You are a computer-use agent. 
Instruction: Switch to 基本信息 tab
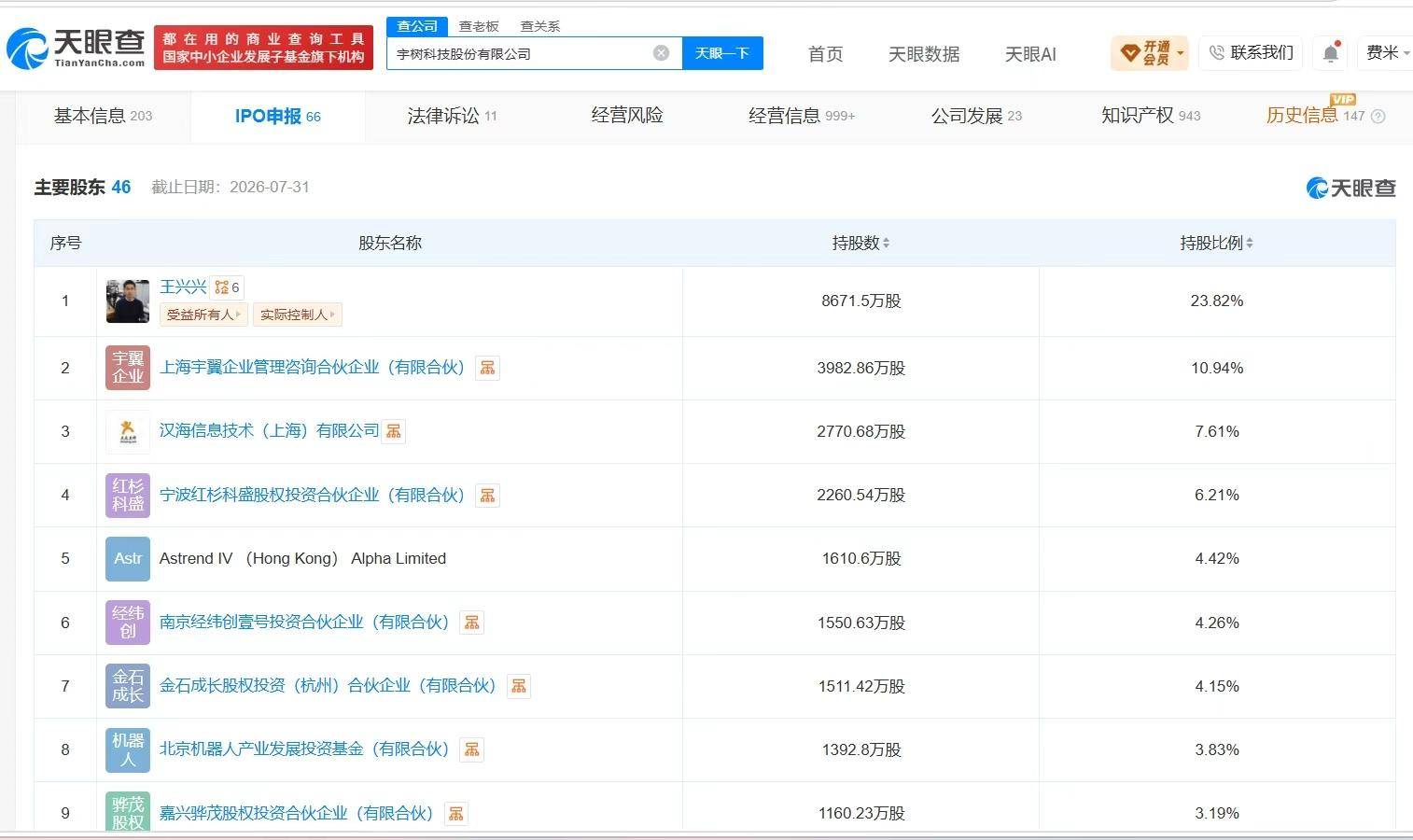tap(103, 116)
